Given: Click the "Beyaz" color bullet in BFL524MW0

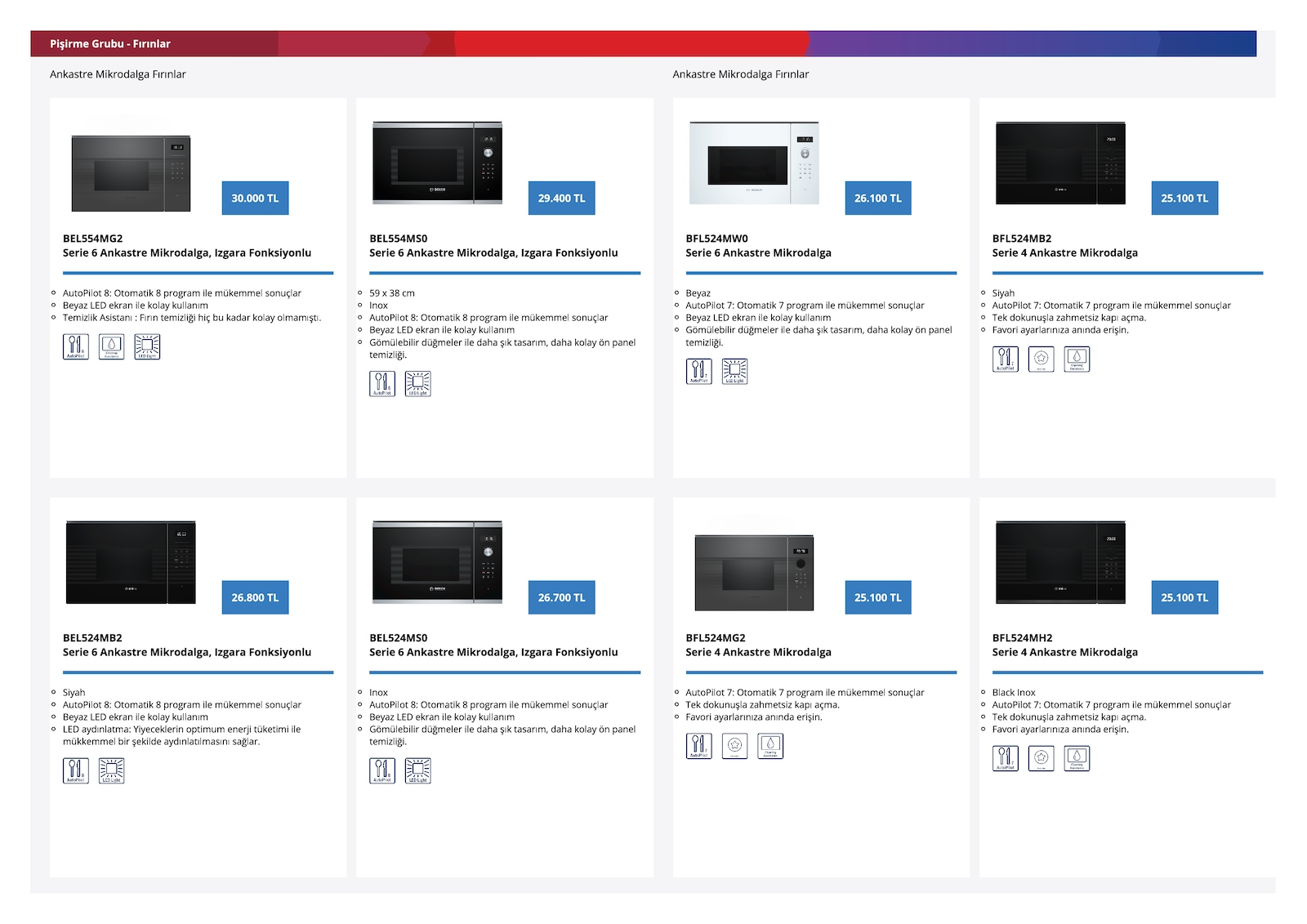Looking at the screenshot, I should pos(698,293).
